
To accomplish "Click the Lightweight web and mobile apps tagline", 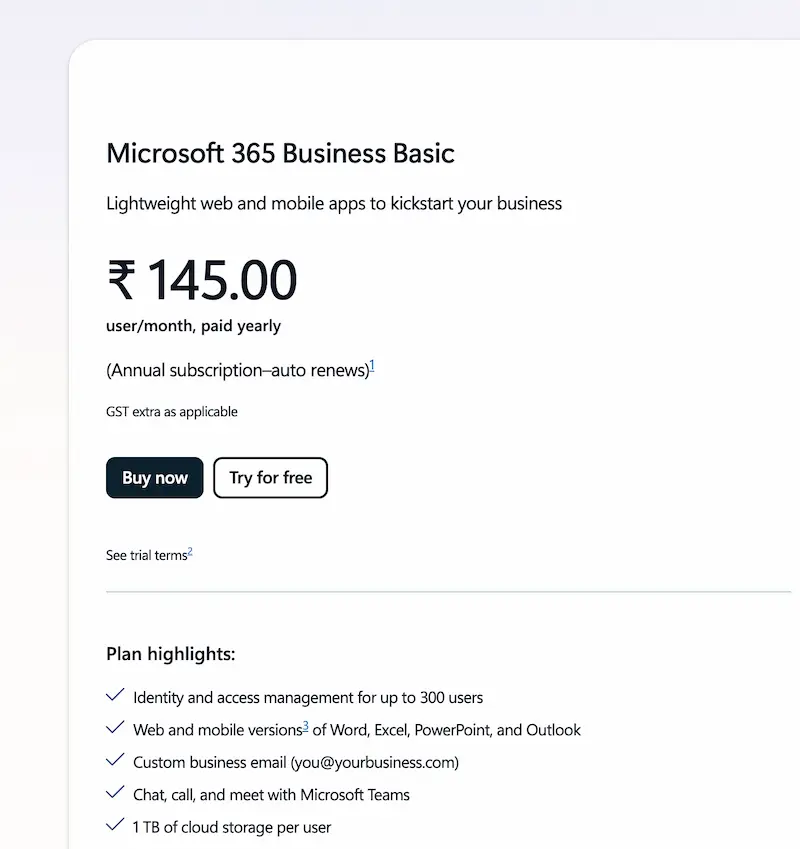I will [334, 204].
